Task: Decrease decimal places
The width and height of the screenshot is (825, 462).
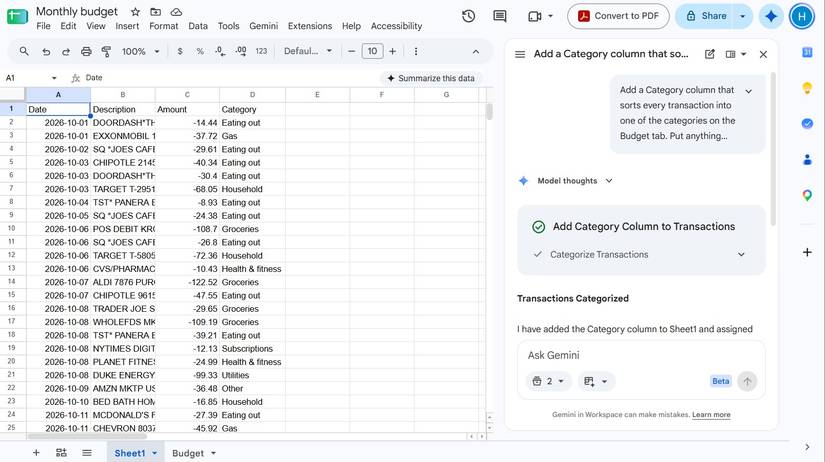Action: [220, 52]
